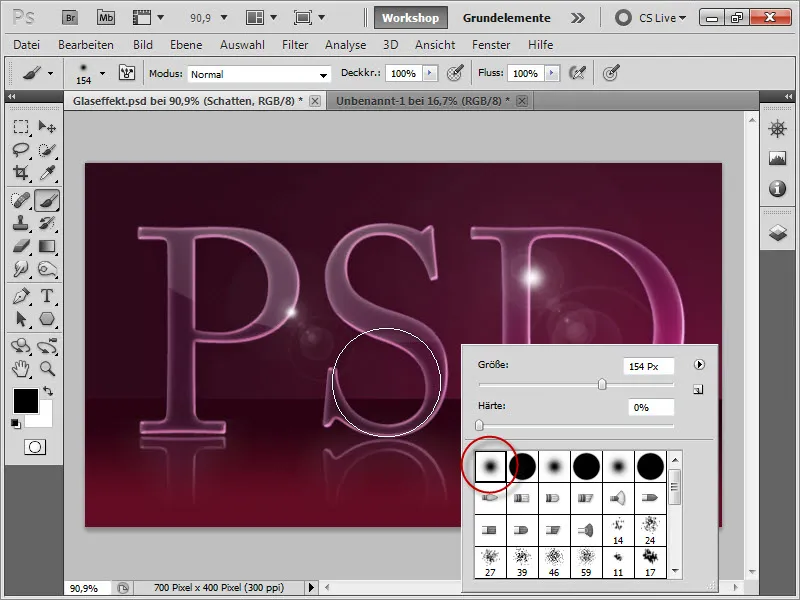Enable airbrush mode next to Fluss
This screenshot has width=800, height=600.
click(x=578, y=73)
